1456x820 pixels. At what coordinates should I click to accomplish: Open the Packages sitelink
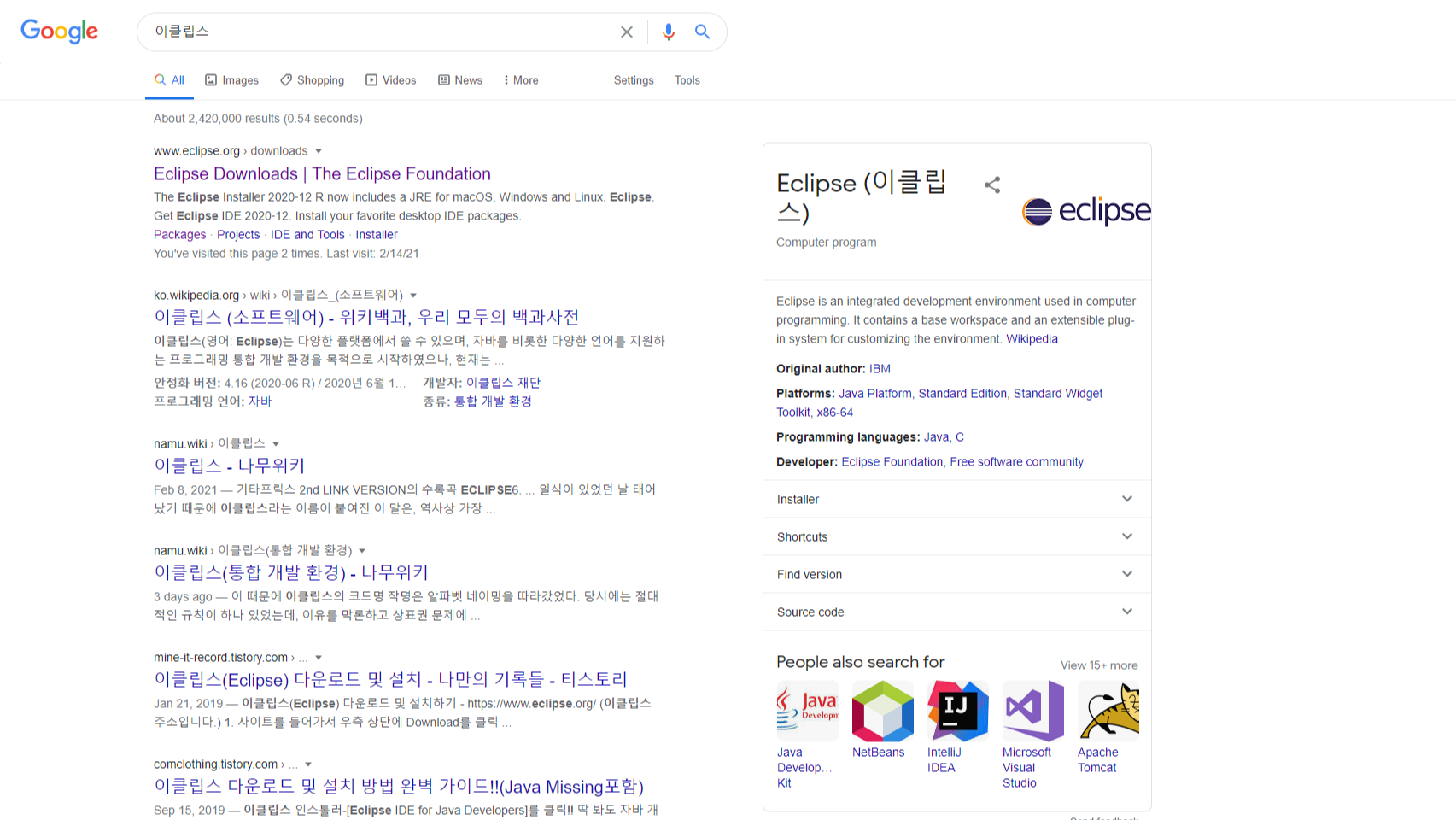pos(179,235)
